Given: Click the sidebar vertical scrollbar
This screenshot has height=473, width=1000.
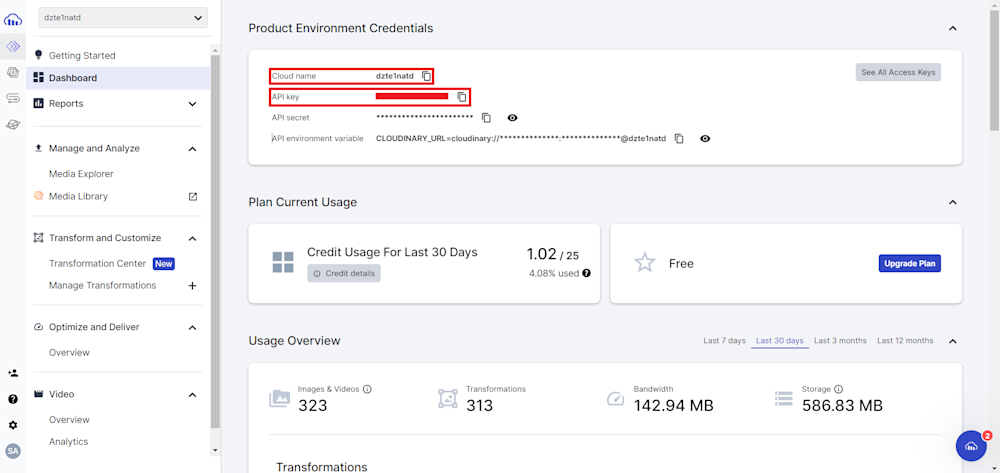Looking at the screenshot, I should click(x=215, y=241).
